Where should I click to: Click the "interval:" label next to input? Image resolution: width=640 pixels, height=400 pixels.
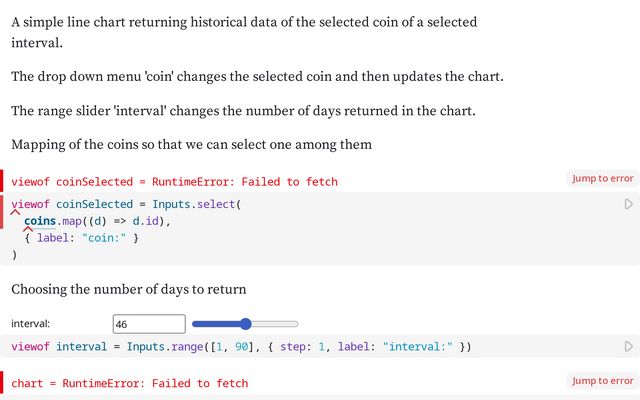coord(31,324)
